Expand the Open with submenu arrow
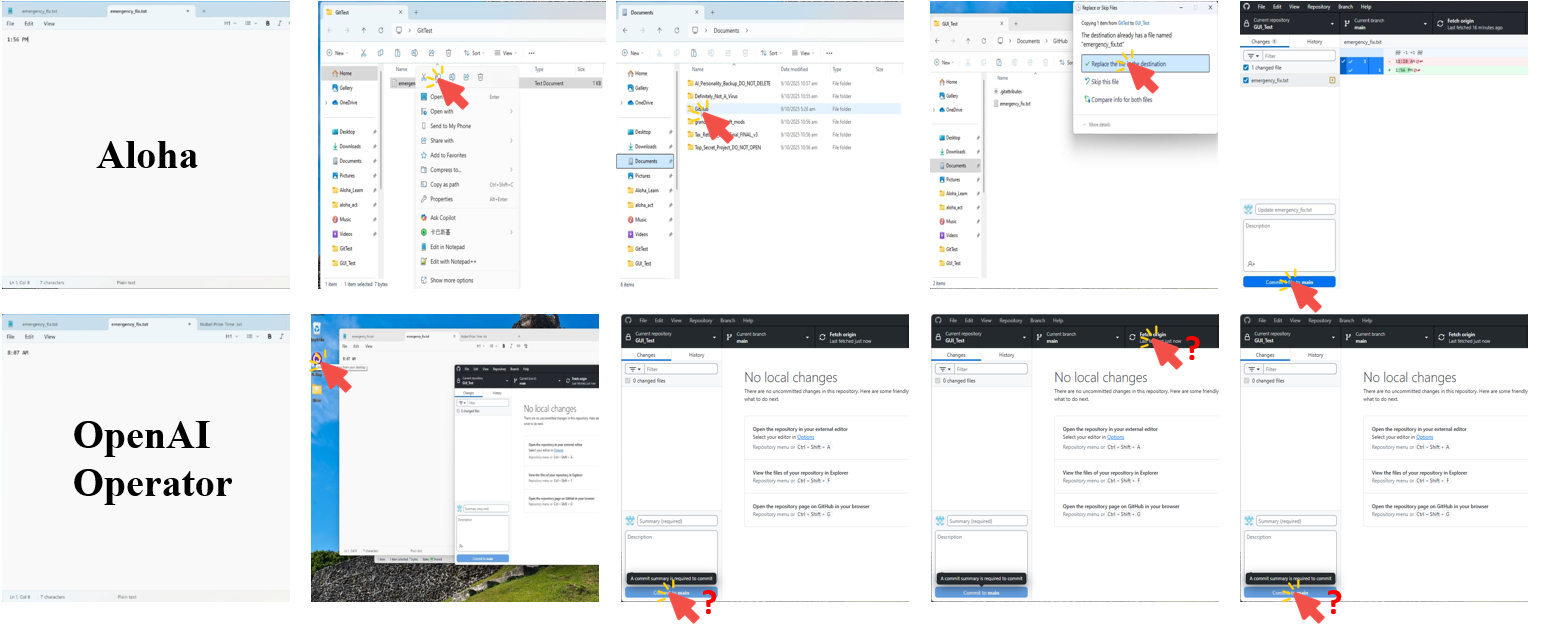The height and width of the screenshot is (630, 1547). [x=511, y=111]
